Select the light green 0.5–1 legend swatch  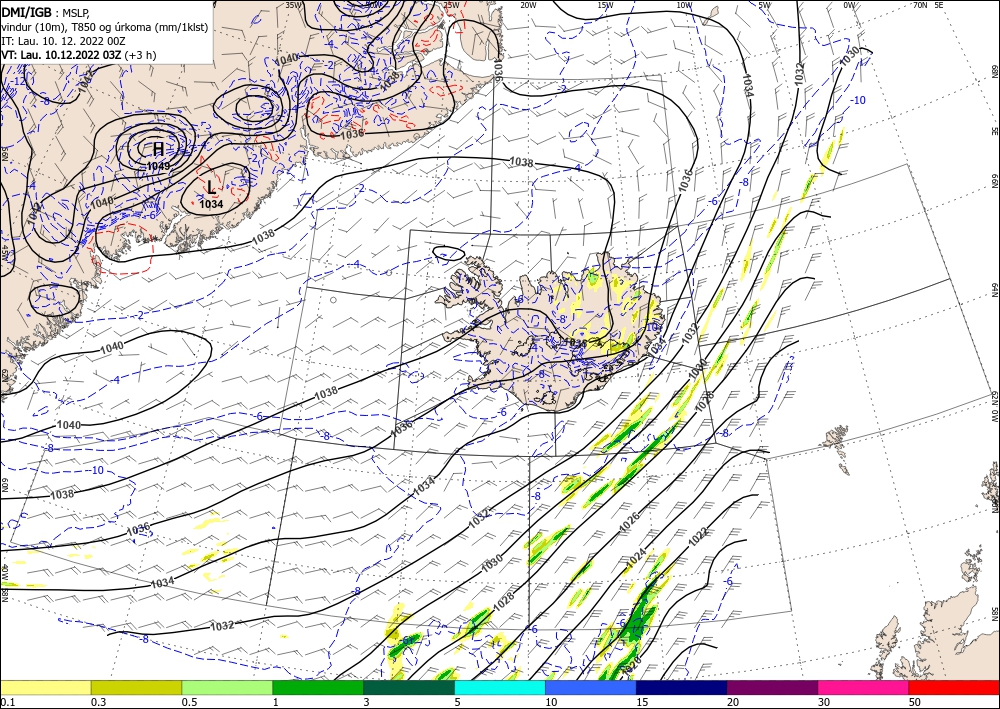[x=227, y=687]
